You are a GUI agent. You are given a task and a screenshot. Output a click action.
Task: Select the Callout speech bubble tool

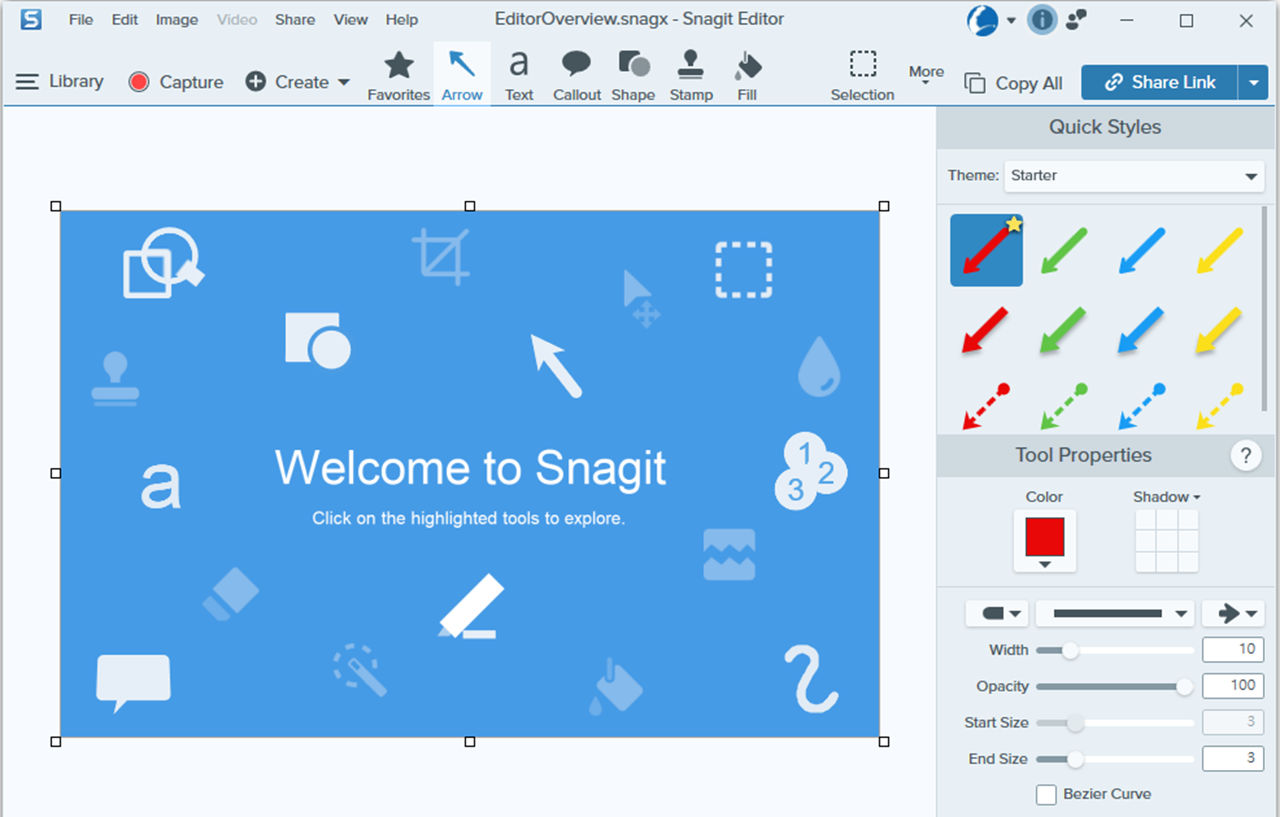tap(576, 75)
